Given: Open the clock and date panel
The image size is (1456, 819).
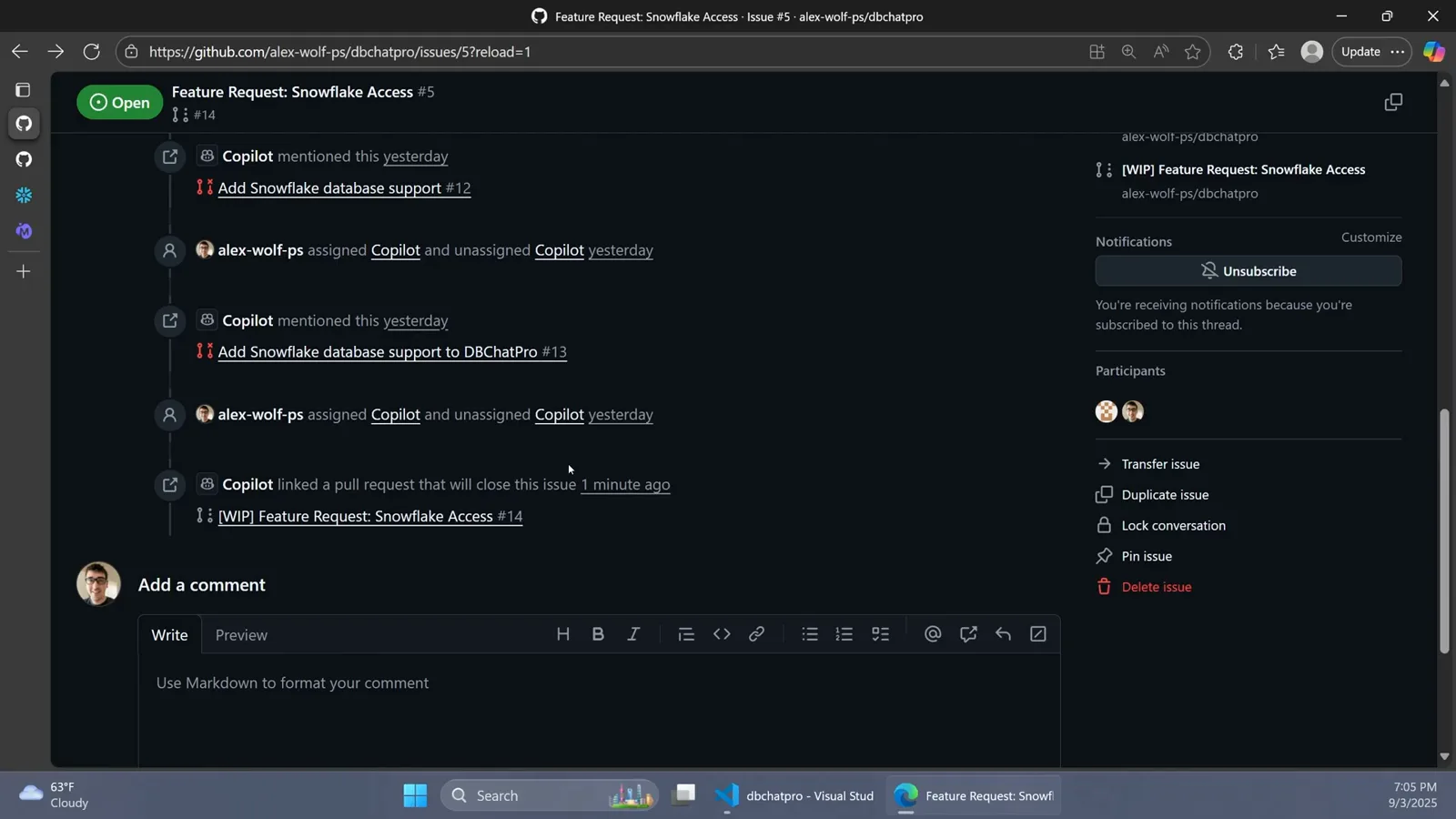Looking at the screenshot, I should pyautogui.click(x=1412, y=795).
